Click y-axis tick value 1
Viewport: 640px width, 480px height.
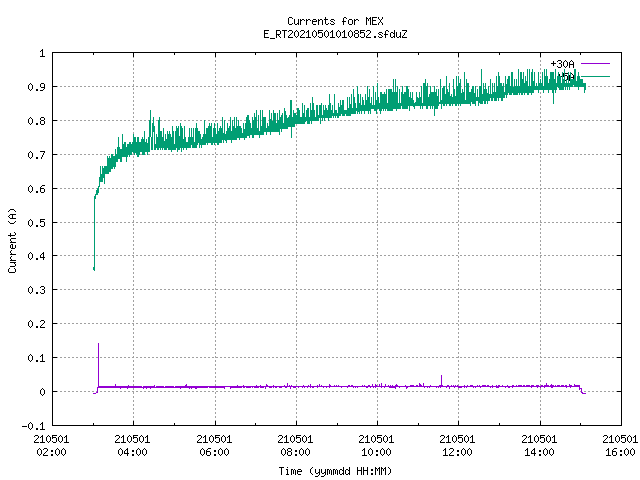[x=42, y=53]
